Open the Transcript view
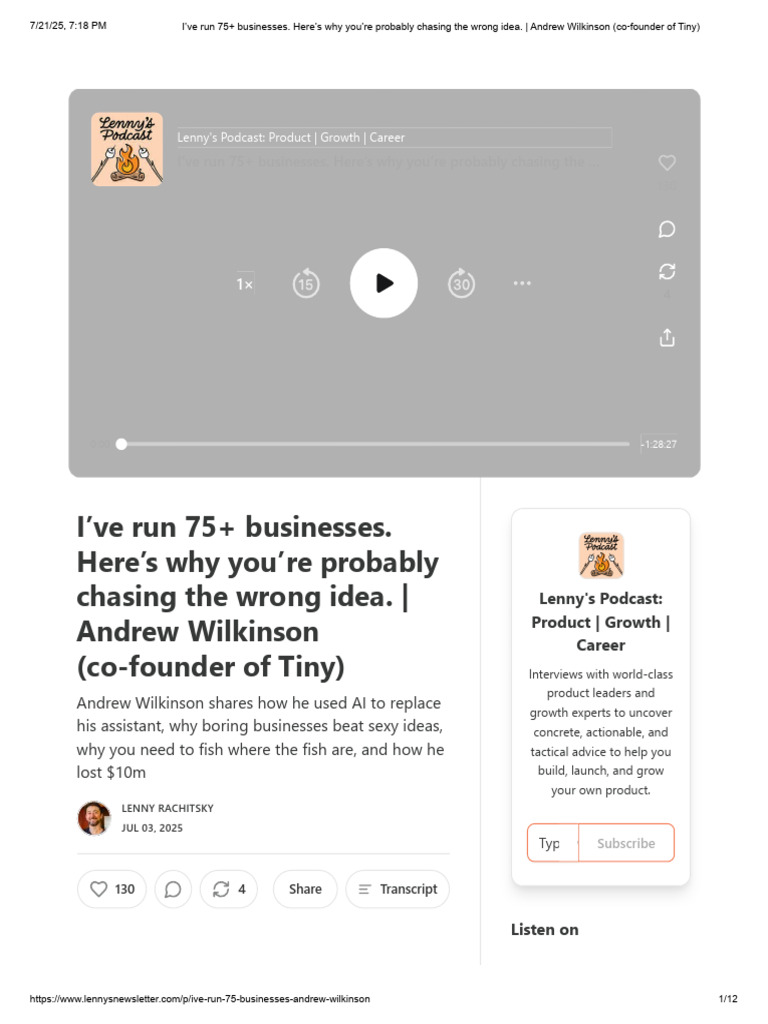Screen dimensions: 768x1024 pos(398,889)
